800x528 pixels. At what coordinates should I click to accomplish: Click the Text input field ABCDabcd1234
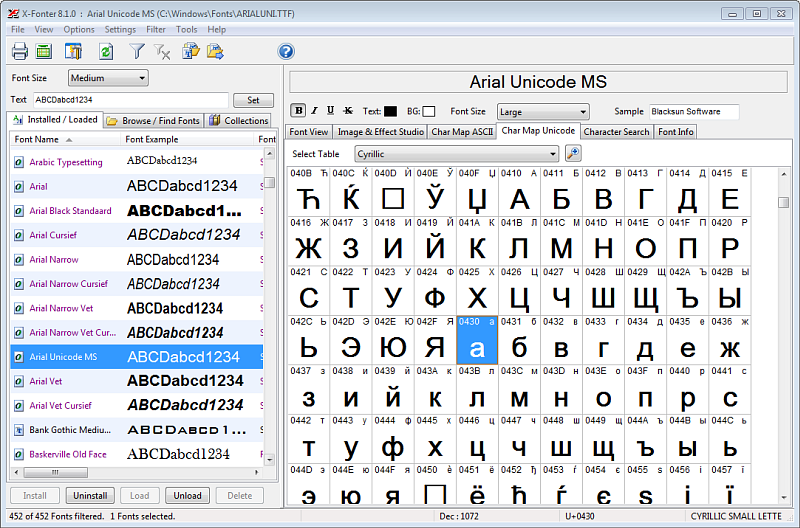coord(131,100)
